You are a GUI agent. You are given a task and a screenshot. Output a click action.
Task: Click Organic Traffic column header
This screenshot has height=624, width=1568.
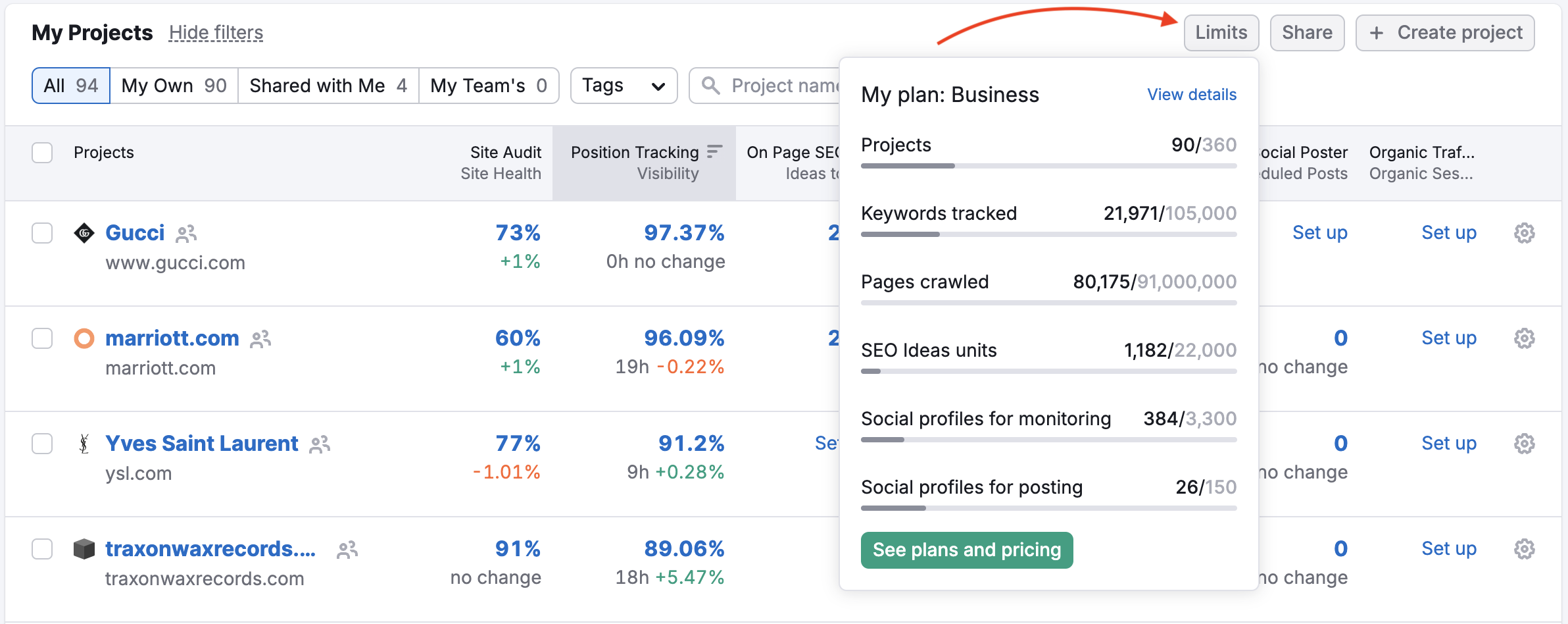(1422, 163)
